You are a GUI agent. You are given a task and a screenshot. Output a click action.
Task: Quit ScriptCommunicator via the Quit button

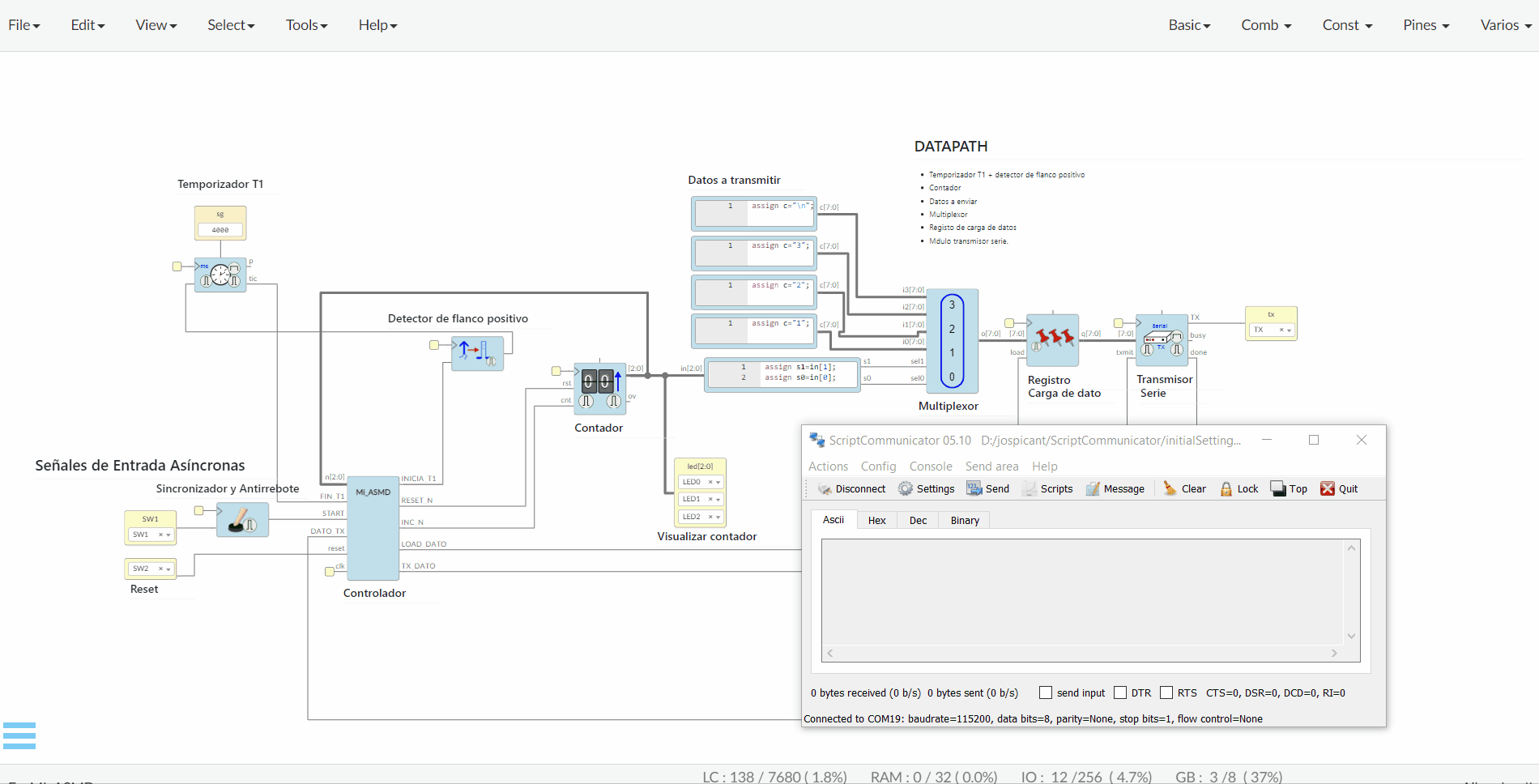1339,488
